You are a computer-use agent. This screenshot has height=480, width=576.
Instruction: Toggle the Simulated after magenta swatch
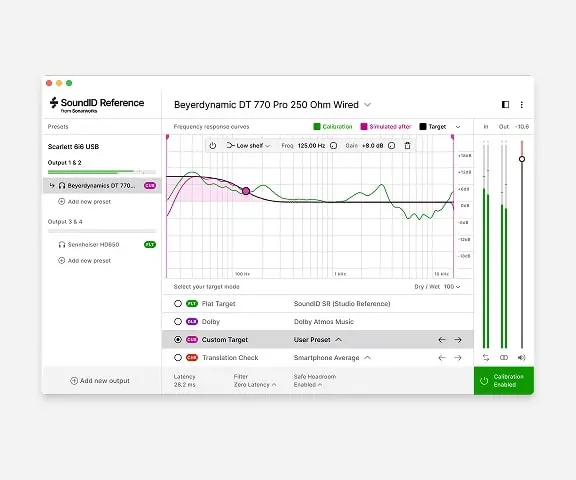[x=364, y=126]
